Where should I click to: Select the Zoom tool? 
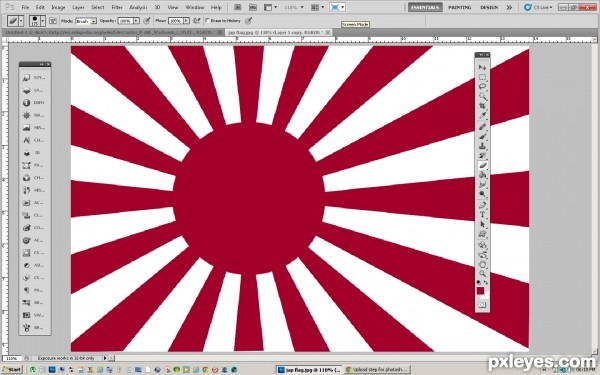pyautogui.click(x=482, y=274)
